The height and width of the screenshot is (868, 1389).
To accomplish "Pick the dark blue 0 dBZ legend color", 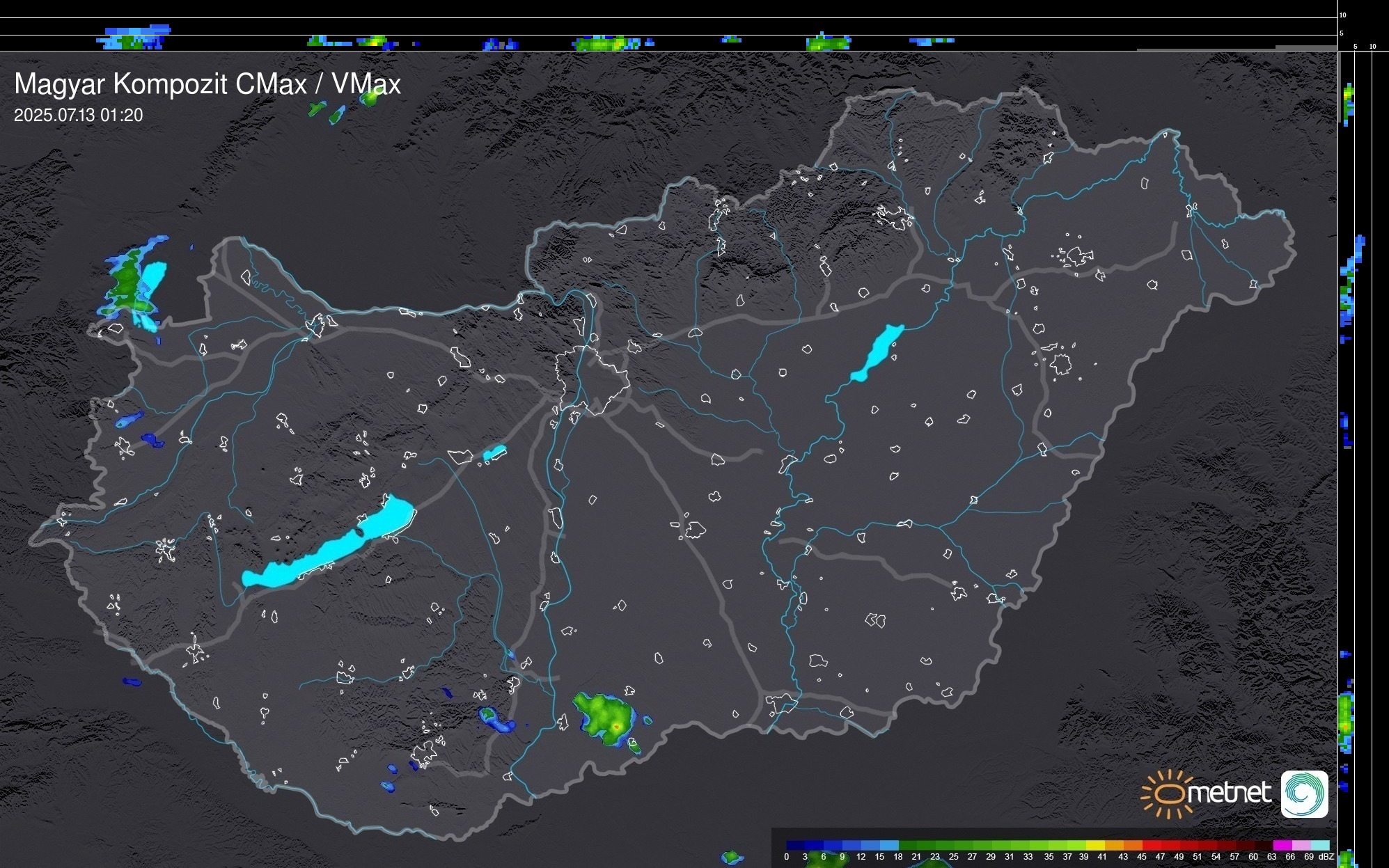I will pyautogui.click(x=794, y=845).
